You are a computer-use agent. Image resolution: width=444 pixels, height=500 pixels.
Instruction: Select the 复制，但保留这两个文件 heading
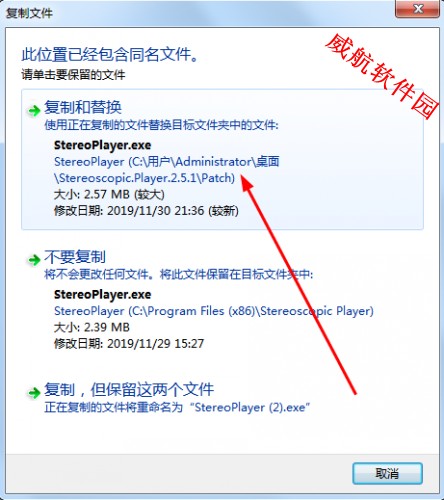coord(129,389)
